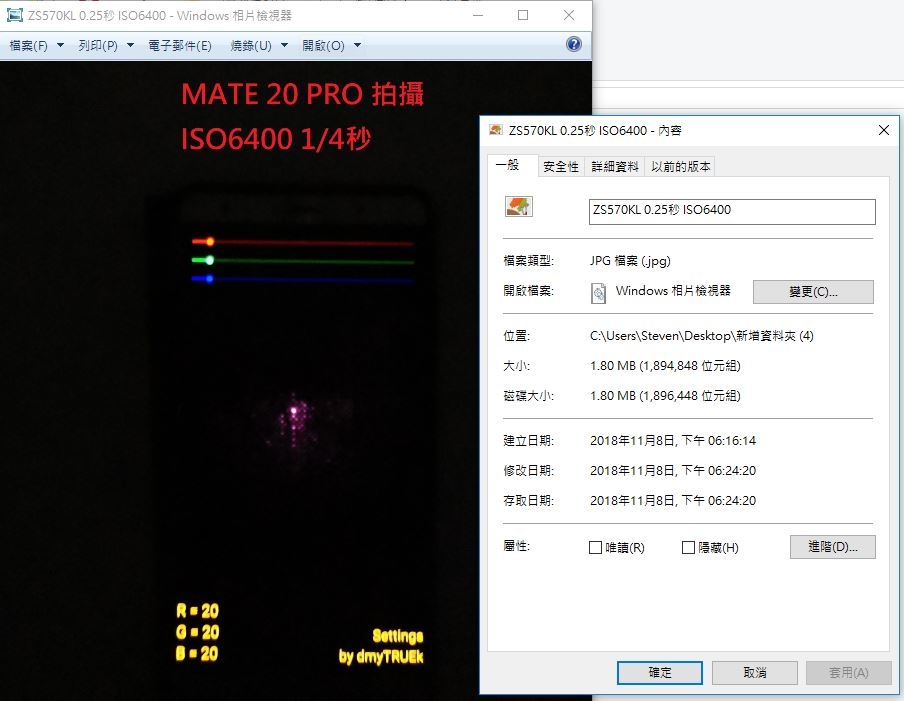Image resolution: width=904 pixels, height=701 pixels.
Task: Switch to the 詳細資料 tab
Action: 615,167
